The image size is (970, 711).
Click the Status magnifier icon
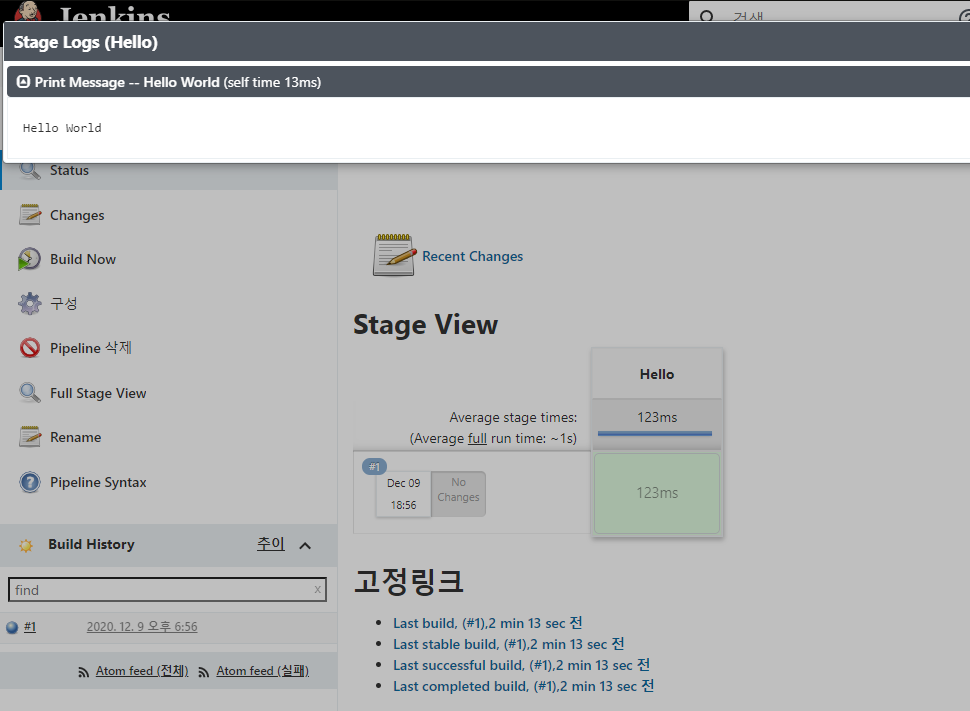(30, 170)
